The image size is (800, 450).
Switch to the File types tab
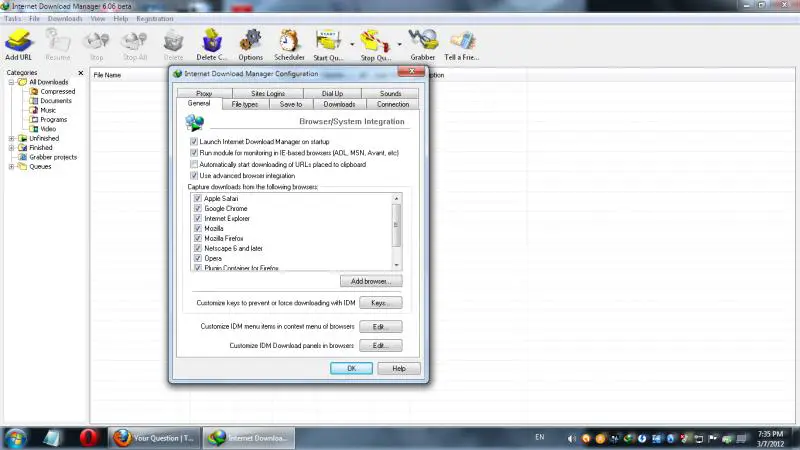245,104
